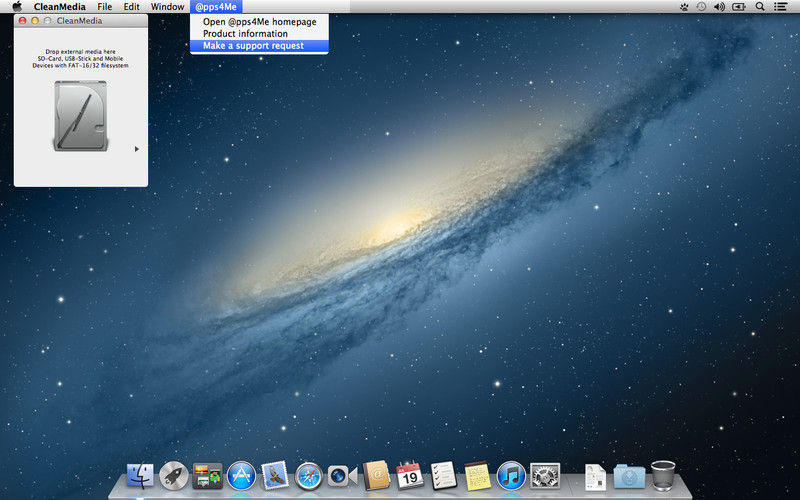Click 'Drop external media here' text

(80, 52)
